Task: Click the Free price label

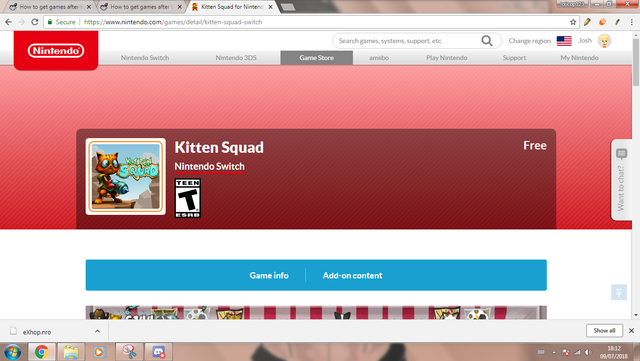Action: tap(535, 145)
